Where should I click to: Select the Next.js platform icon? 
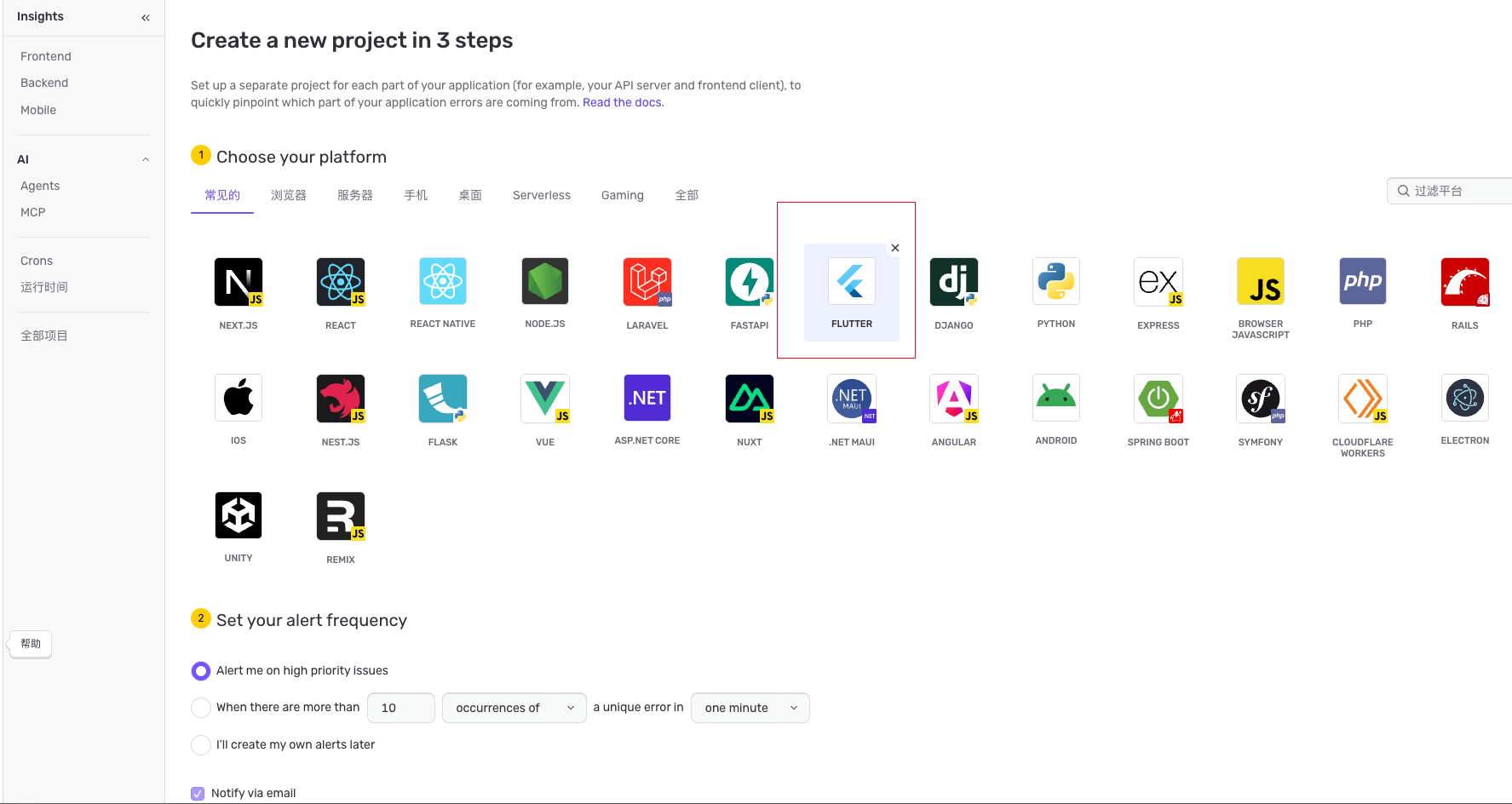tap(239, 282)
